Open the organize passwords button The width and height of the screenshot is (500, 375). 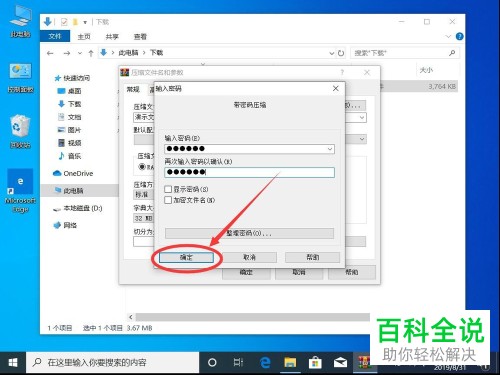pos(249,233)
